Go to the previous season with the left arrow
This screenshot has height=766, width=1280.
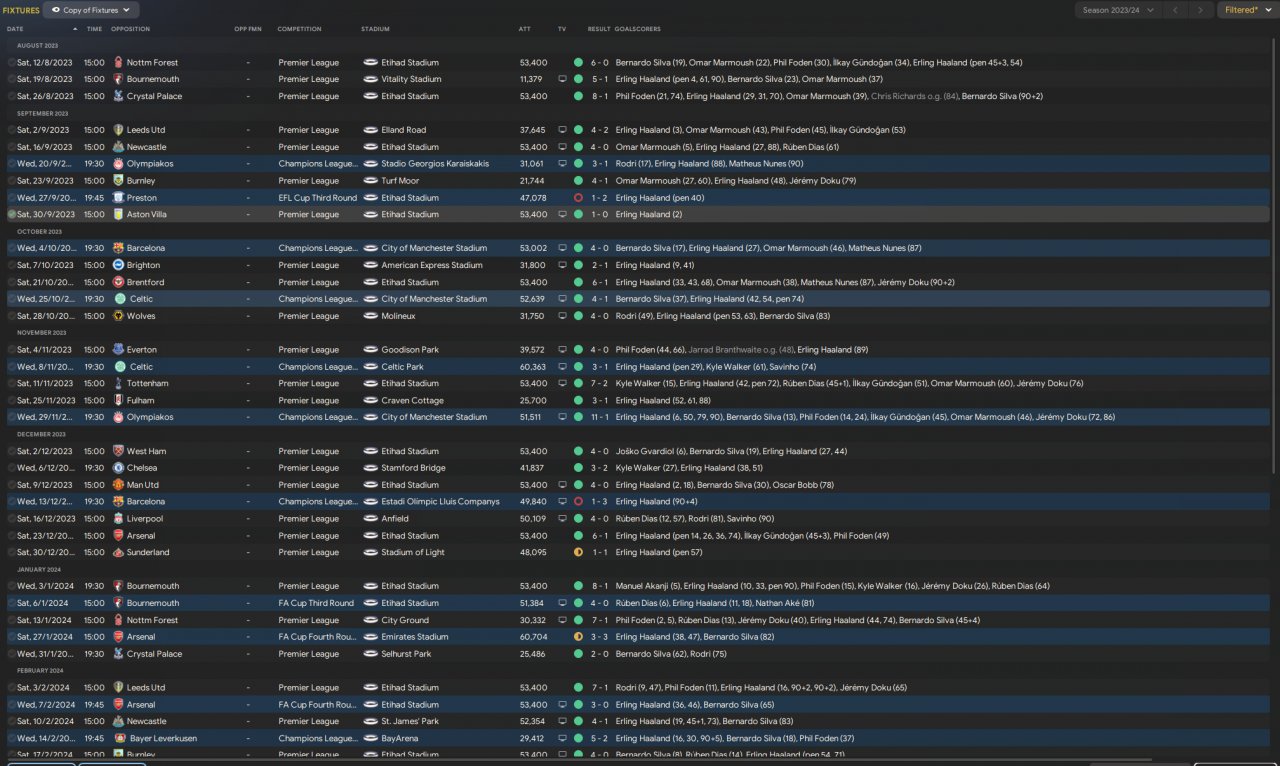point(1175,10)
